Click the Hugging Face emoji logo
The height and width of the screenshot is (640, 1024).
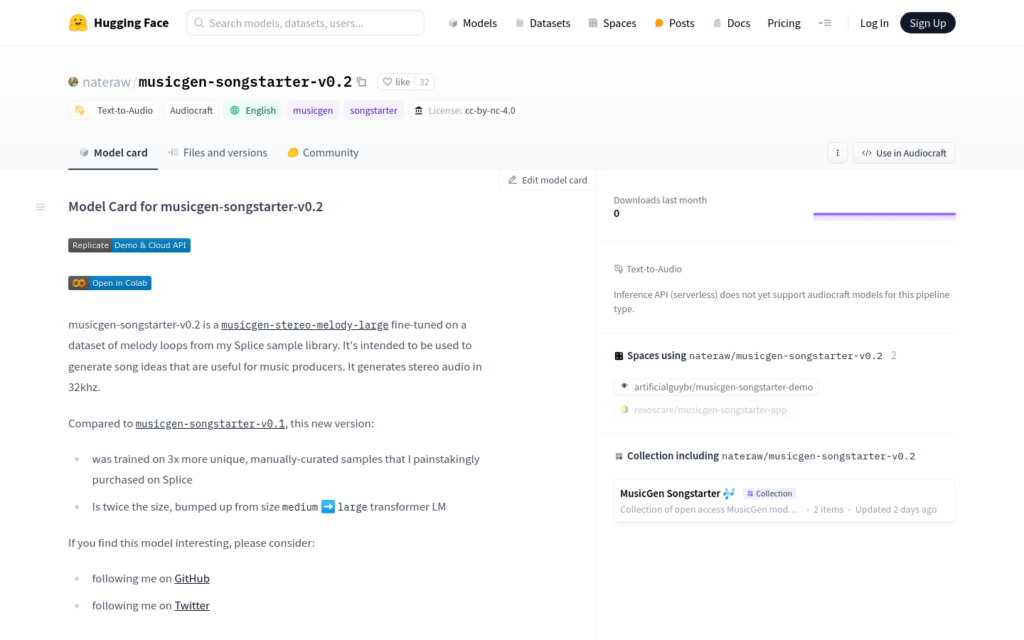tap(78, 23)
